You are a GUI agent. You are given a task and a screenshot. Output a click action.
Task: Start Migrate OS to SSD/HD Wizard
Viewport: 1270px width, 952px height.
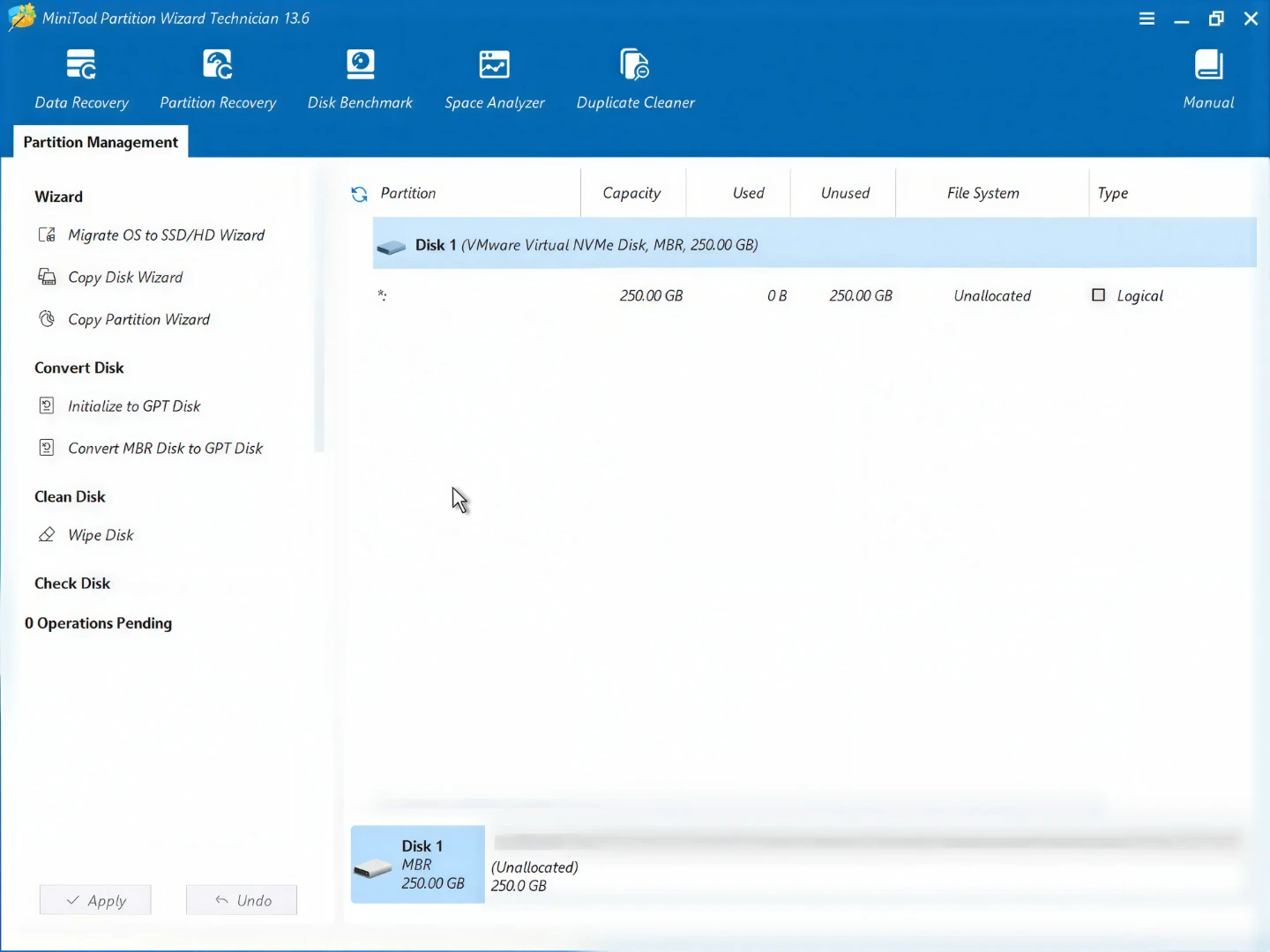pos(167,235)
